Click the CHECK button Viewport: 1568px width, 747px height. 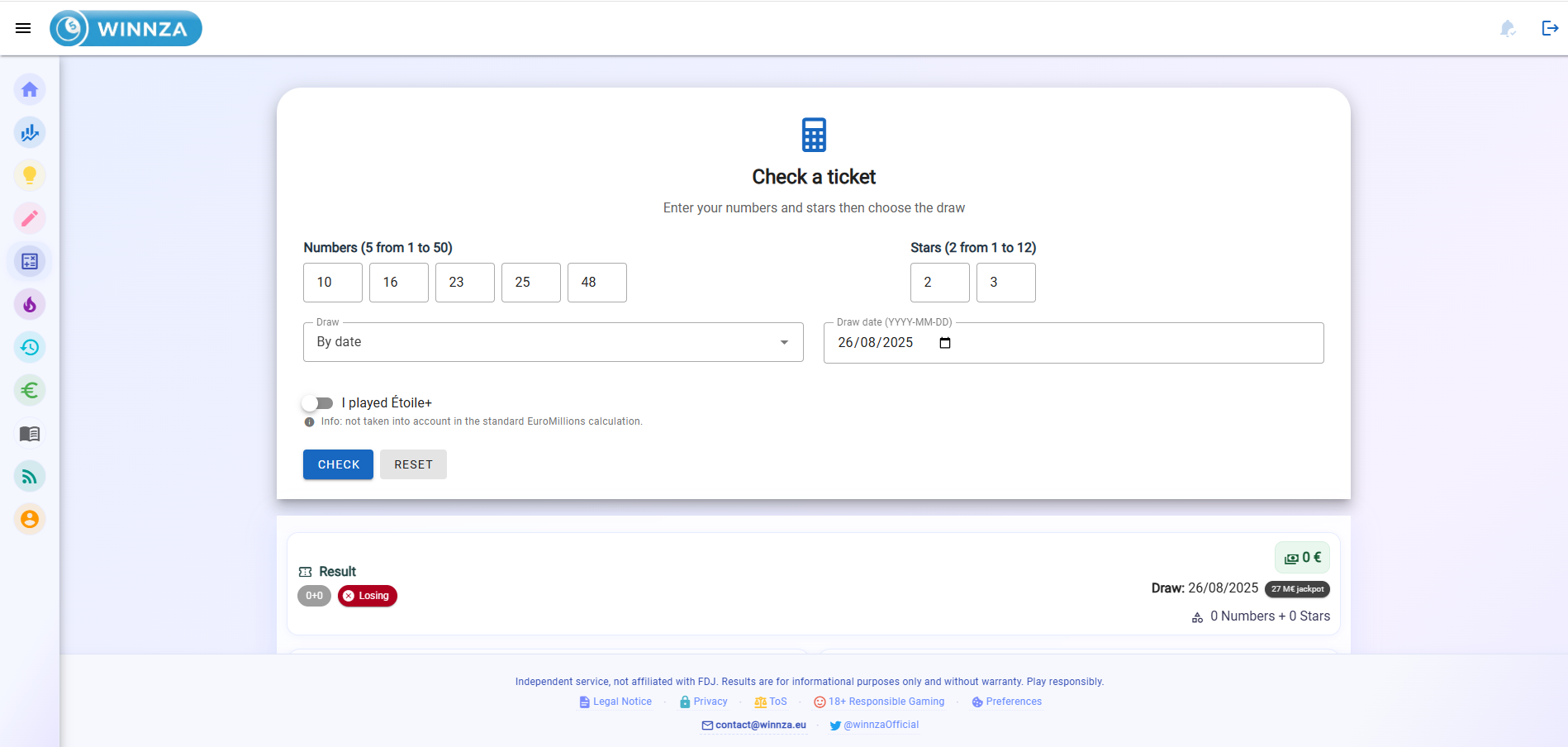click(x=338, y=464)
